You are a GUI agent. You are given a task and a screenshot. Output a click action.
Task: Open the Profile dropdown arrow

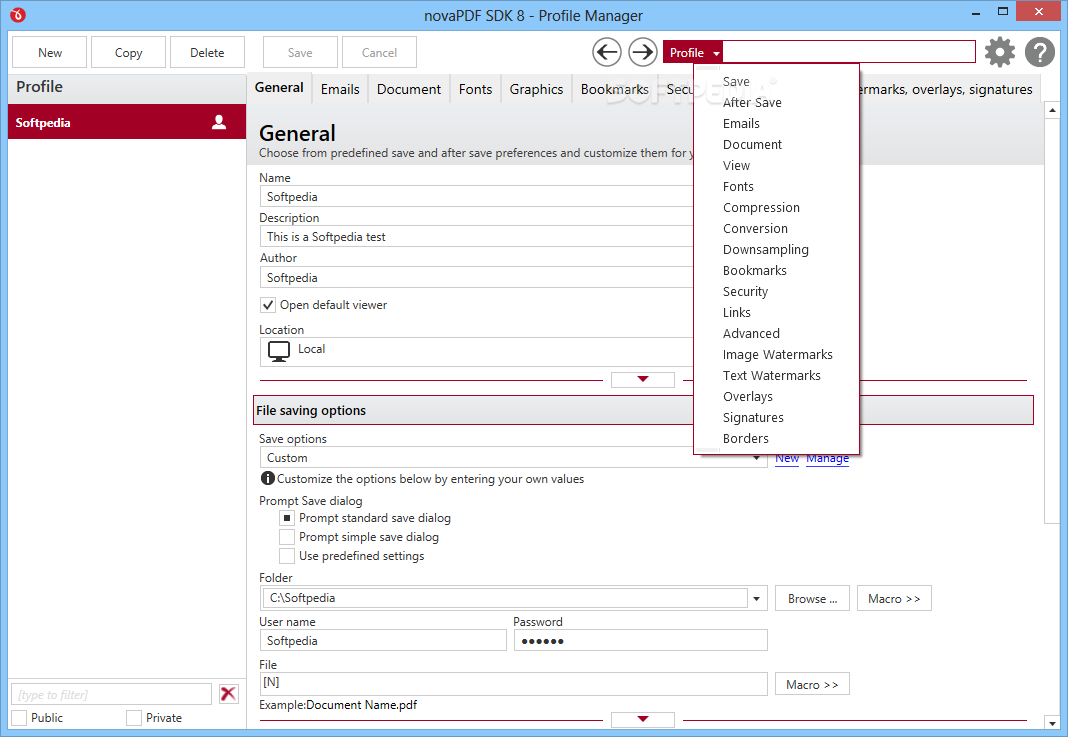click(x=716, y=52)
